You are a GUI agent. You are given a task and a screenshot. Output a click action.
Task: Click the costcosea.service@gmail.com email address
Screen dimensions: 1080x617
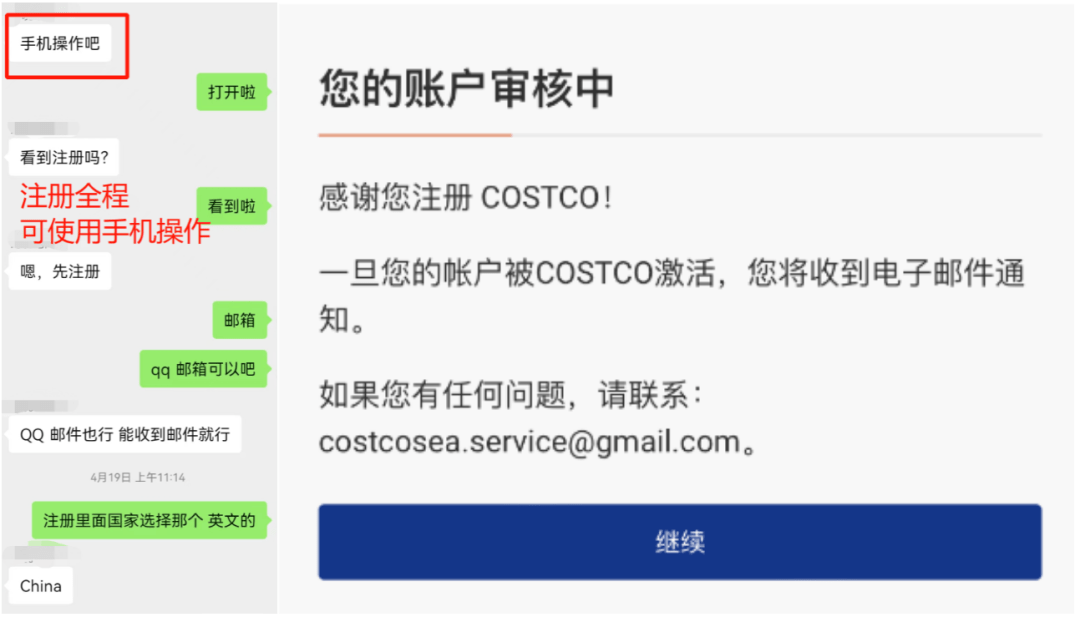[x=529, y=442]
